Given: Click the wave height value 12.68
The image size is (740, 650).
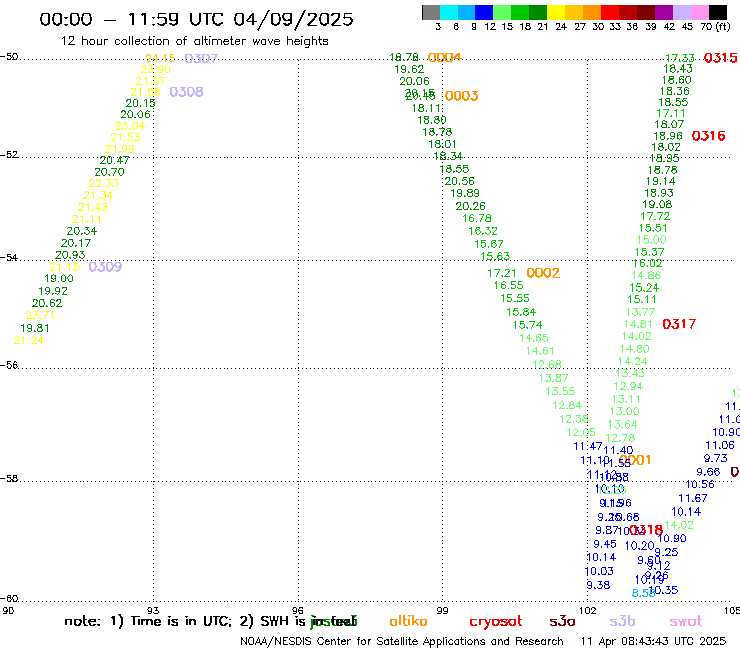Looking at the screenshot, I should click(x=547, y=364).
